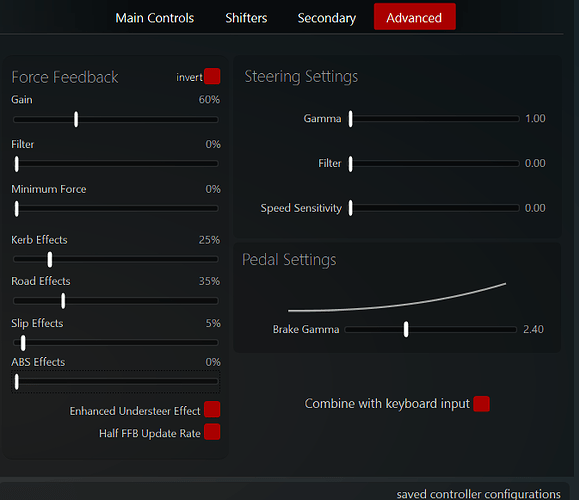Click the Slip Effects slider handle
This screenshot has width=579, height=500.
[x=23, y=343]
